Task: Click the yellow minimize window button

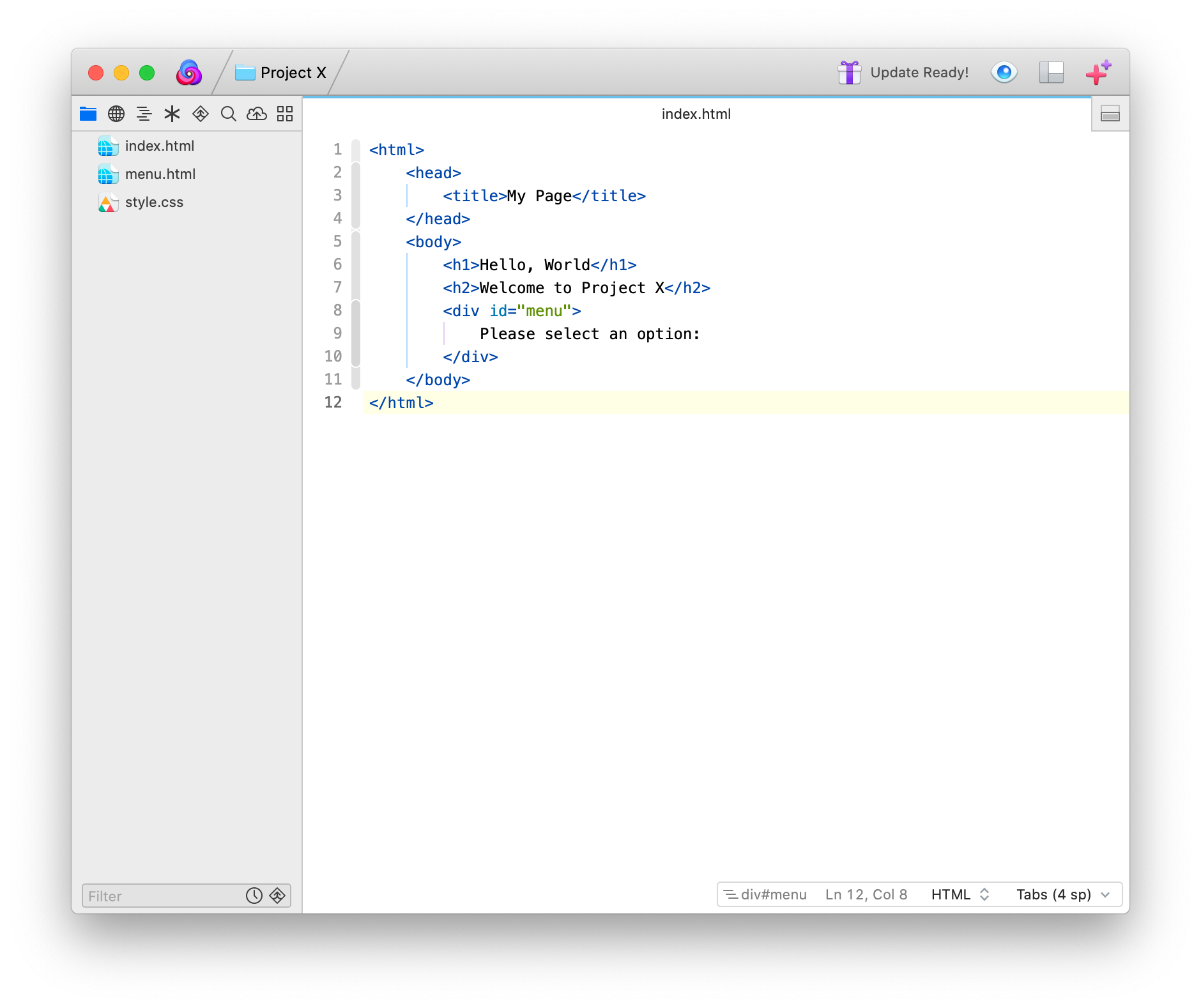Action: (121, 72)
